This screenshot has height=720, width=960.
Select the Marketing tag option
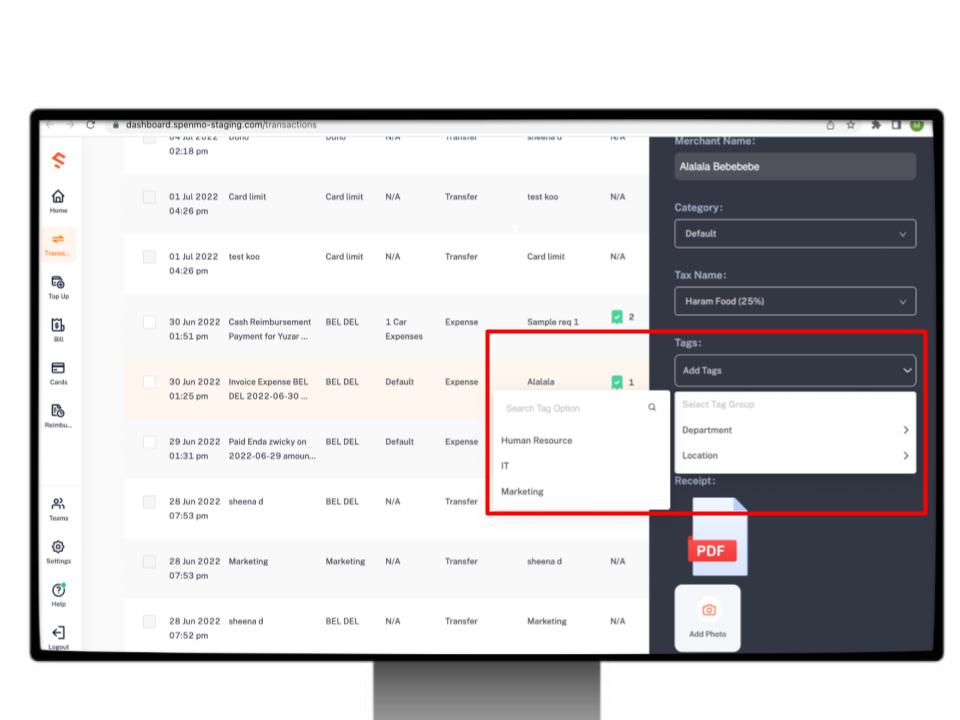point(522,492)
